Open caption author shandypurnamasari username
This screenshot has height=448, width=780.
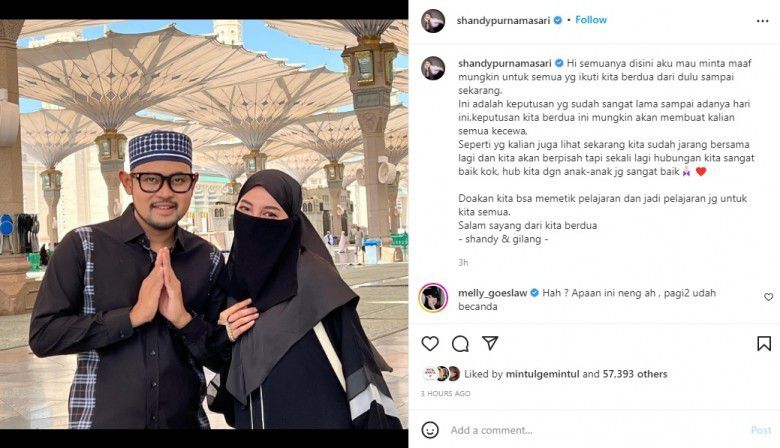tap(504, 63)
